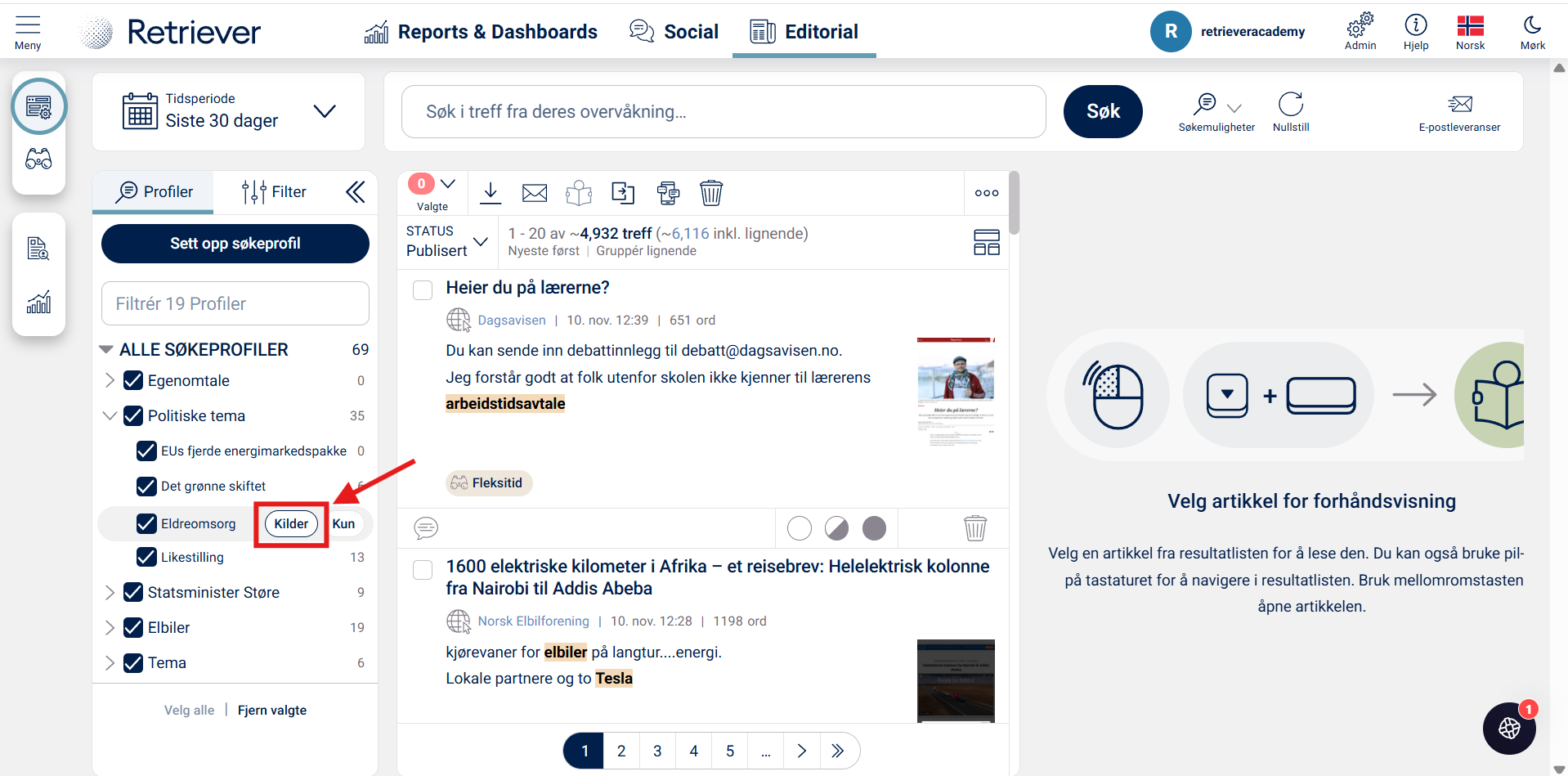Click the Kilder button on Eldreomsorg
1568x776 pixels.
[291, 524]
